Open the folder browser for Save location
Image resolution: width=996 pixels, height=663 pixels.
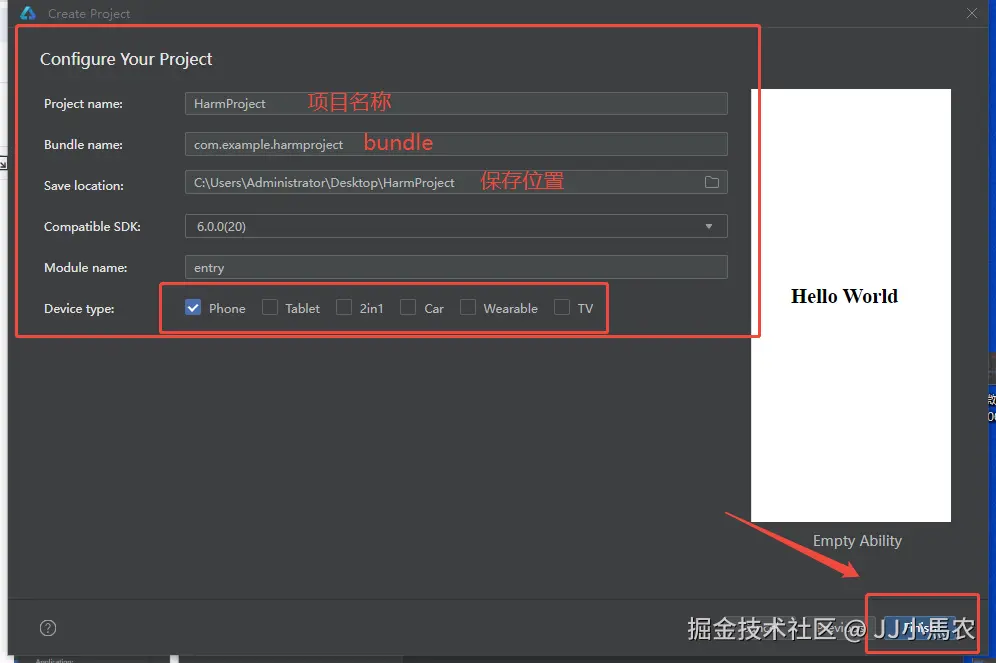pyautogui.click(x=711, y=183)
